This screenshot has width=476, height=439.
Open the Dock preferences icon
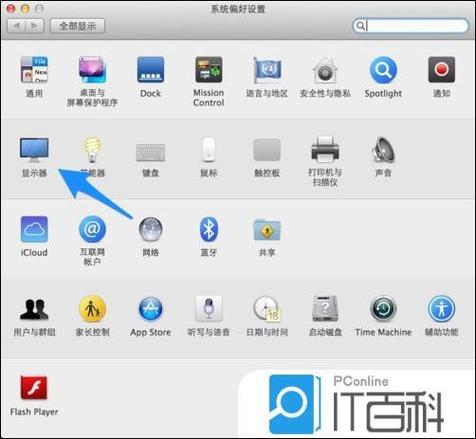[151, 70]
